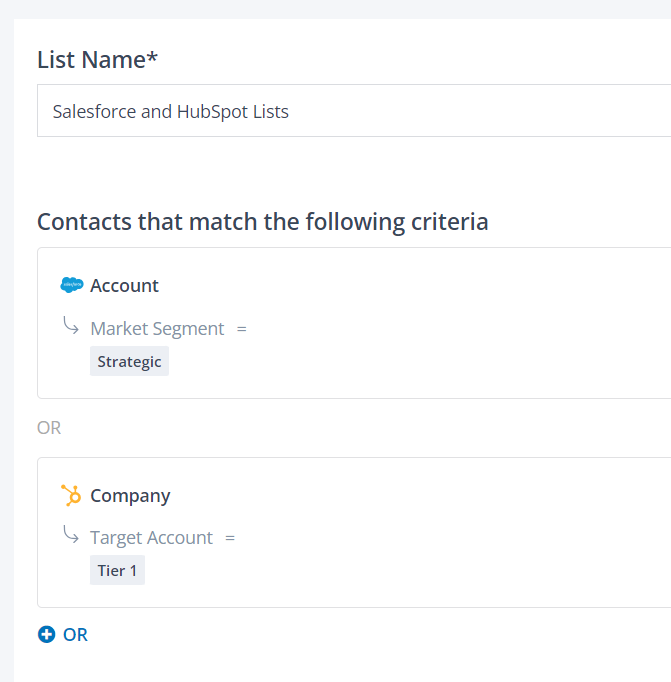Open the Company object title
This screenshot has width=671, height=682.
pos(130,496)
